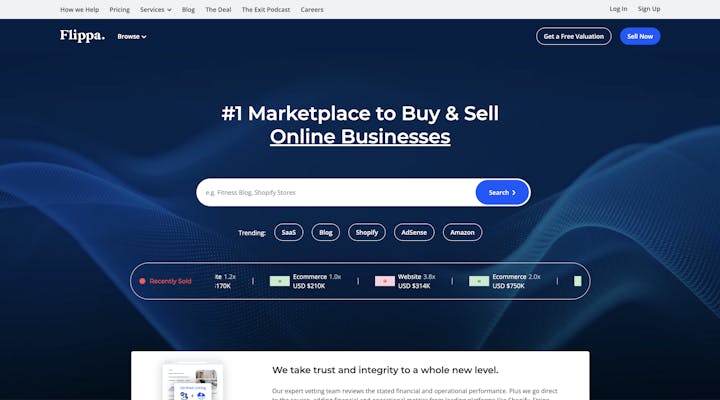Focus the business search input field
Viewport: 720px width, 400px height.
pos(337,192)
